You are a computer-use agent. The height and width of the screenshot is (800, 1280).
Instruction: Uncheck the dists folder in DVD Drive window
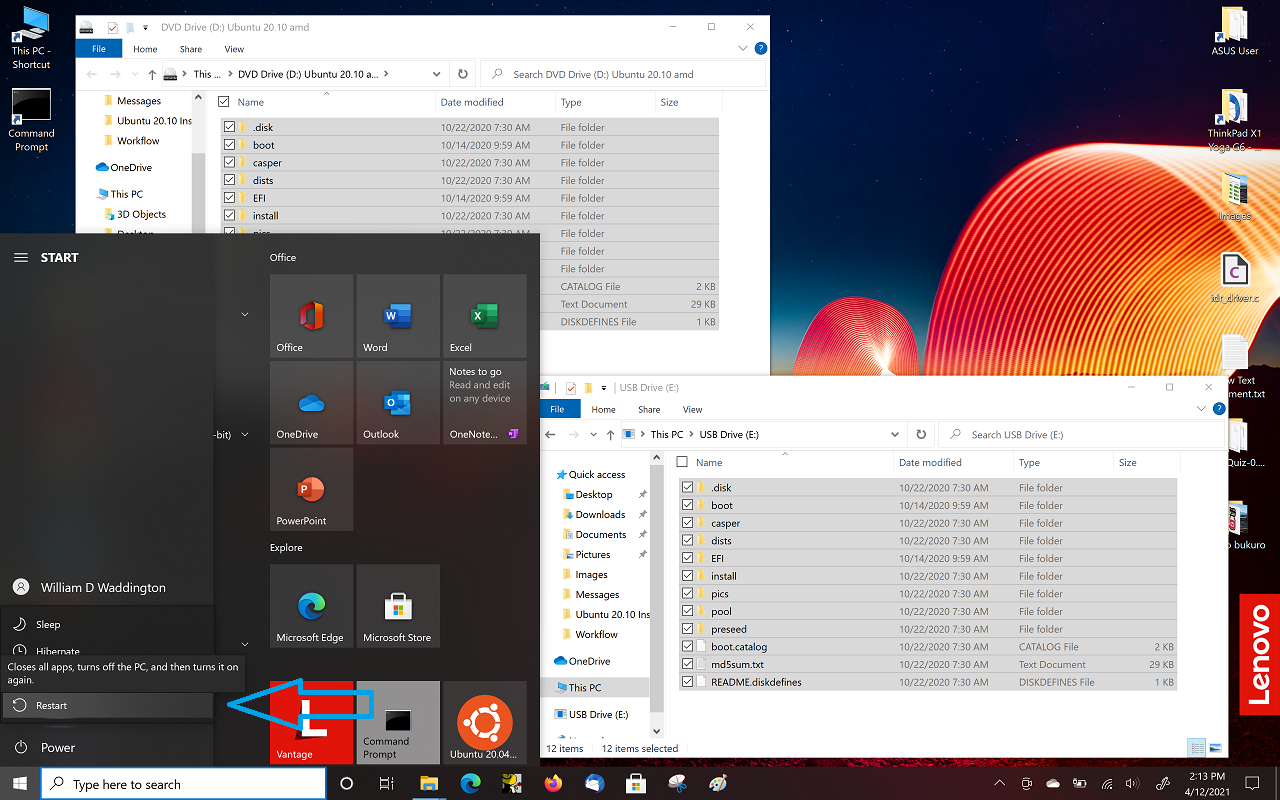click(x=229, y=180)
